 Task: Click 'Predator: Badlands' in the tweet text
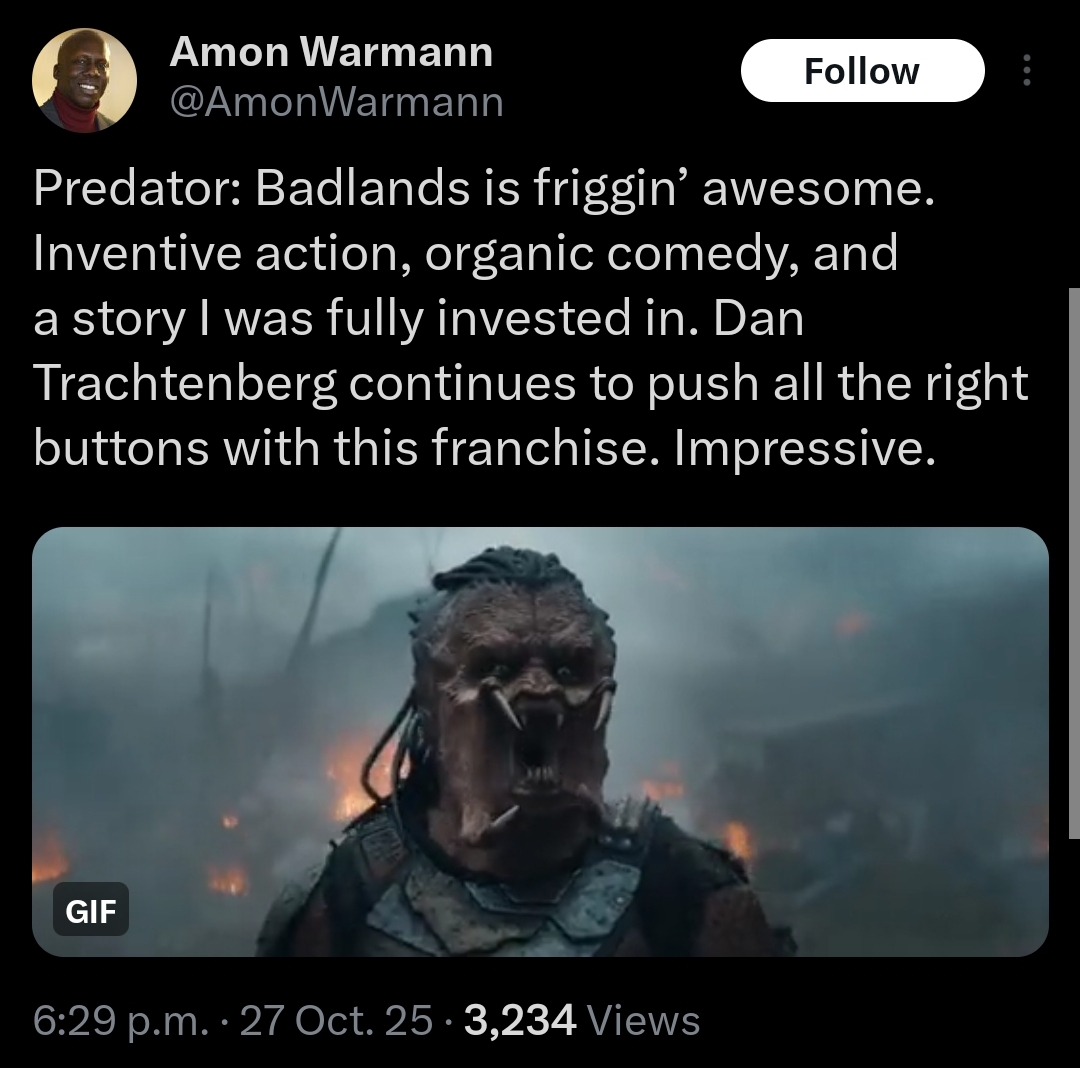click(251, 188)
